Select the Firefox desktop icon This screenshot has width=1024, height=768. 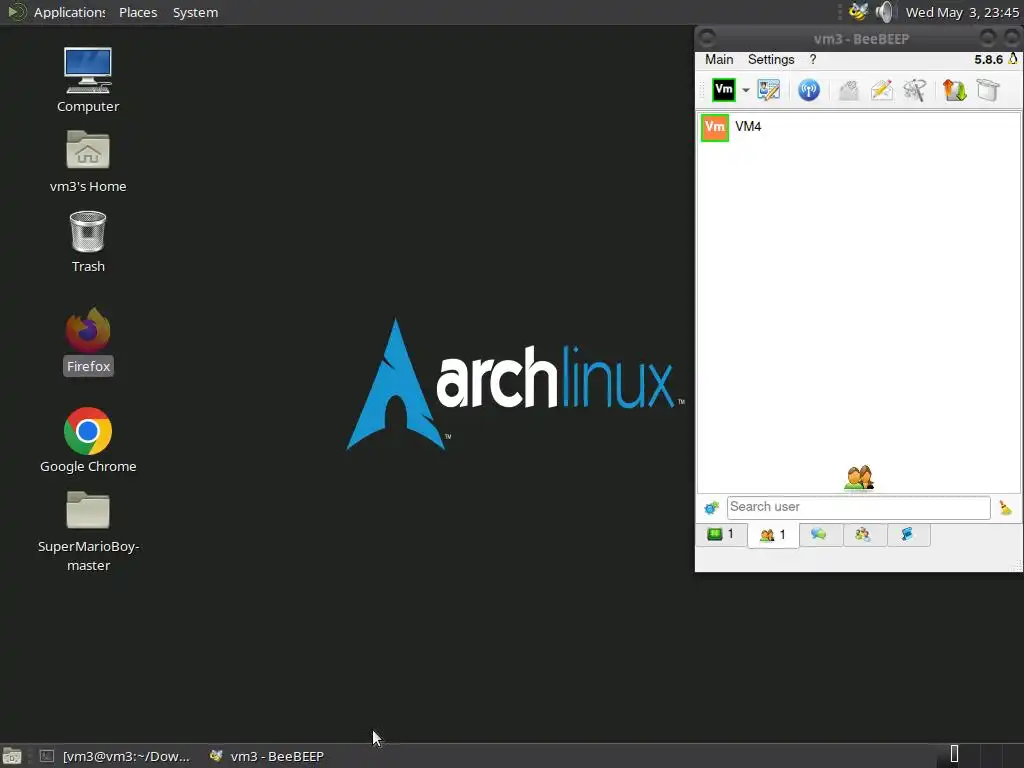[x=88, y=342]
